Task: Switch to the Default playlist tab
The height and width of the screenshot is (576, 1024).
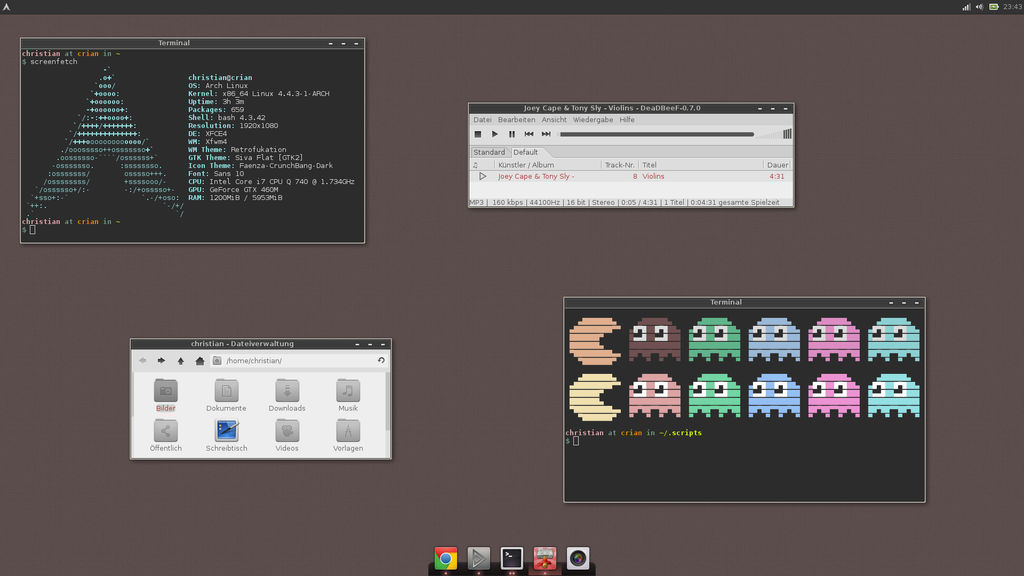Action: 526,152
